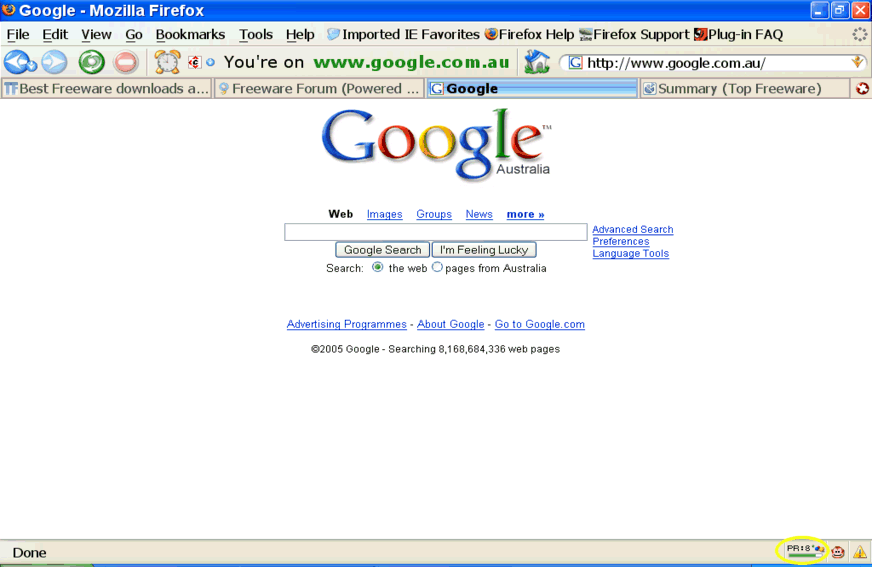This screenshot has width=872, height=567.
Task: Click the Google search text box
Action: click(435, 232)
